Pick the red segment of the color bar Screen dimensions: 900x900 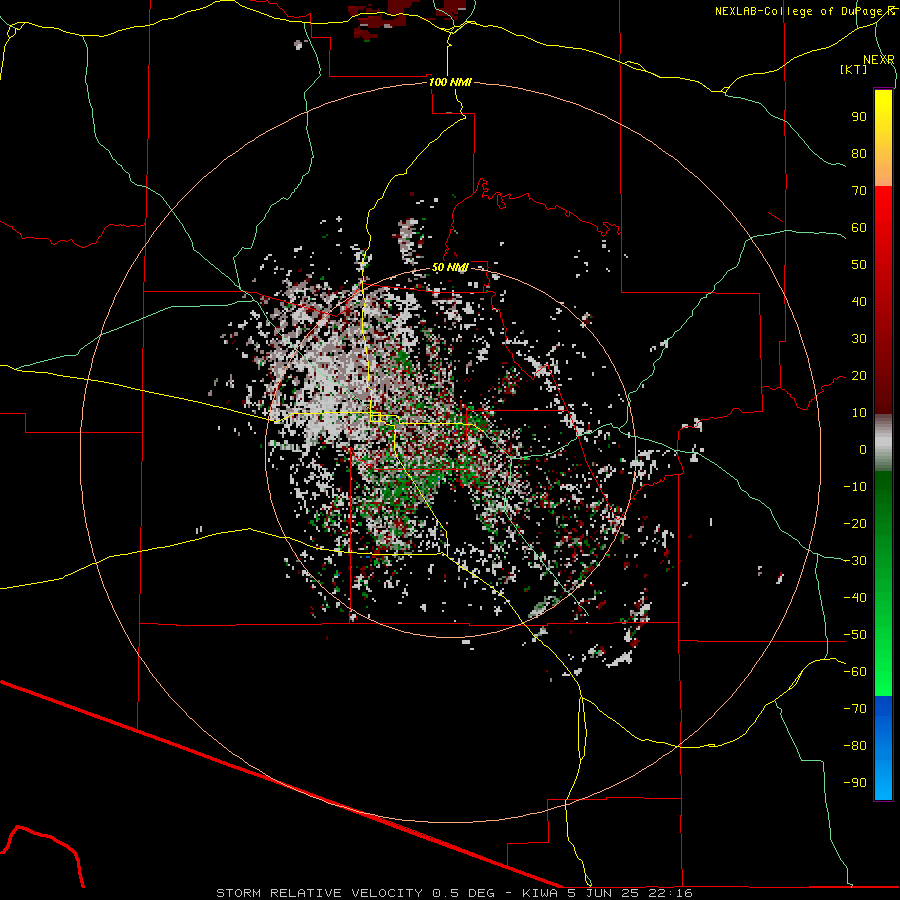[883, 298]
